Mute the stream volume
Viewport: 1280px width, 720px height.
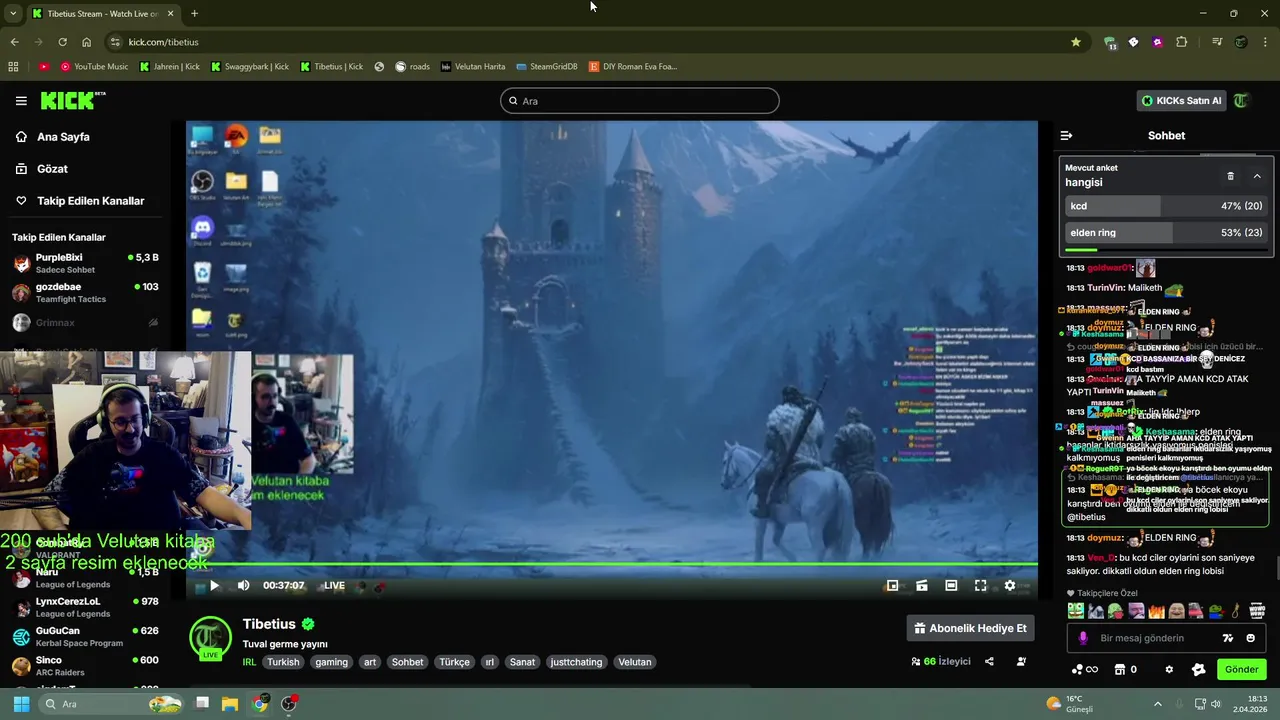pyautogui.click(x=243, y=586)
